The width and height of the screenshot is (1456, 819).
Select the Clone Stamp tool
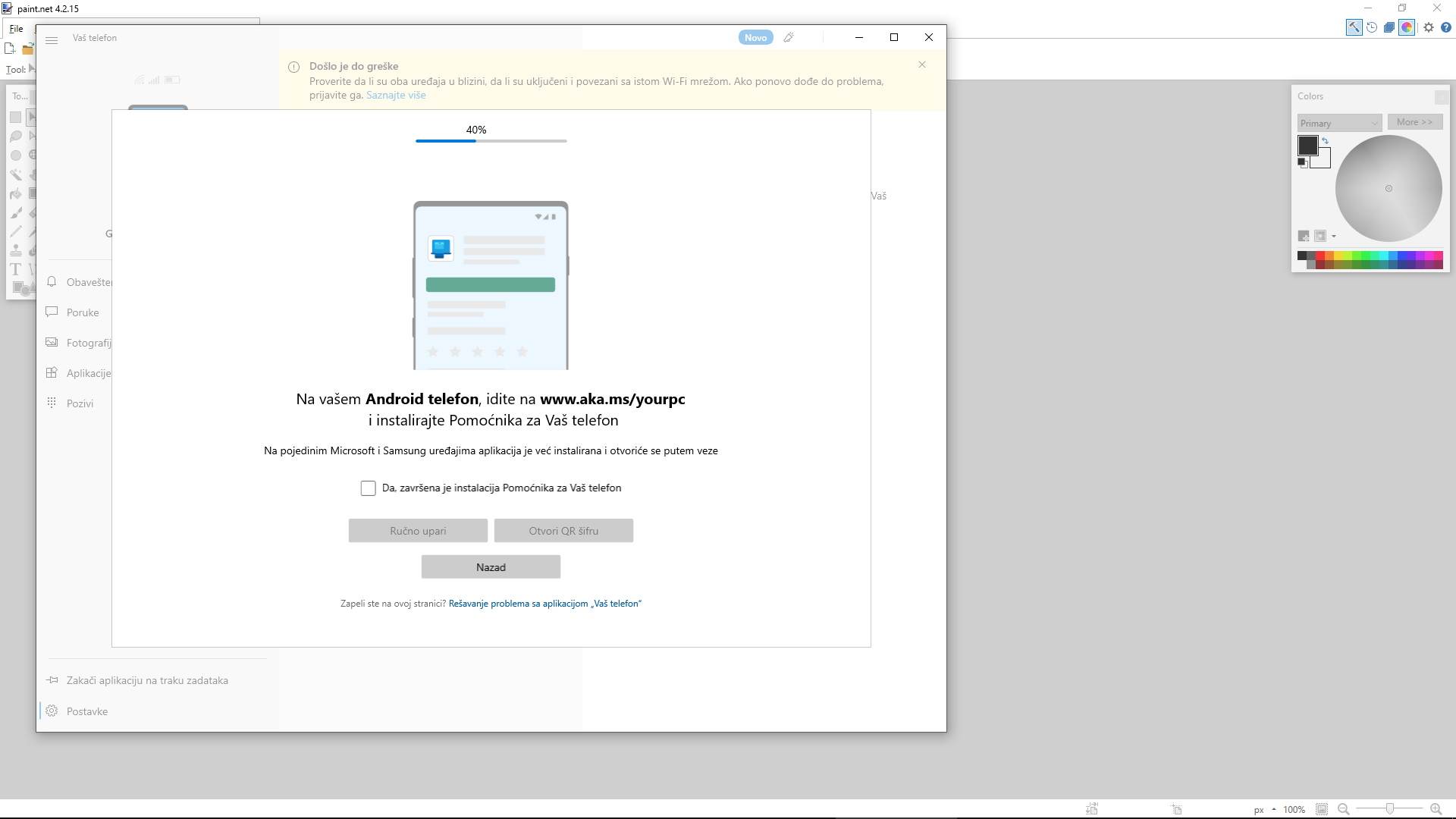click(x=15, y=250)
